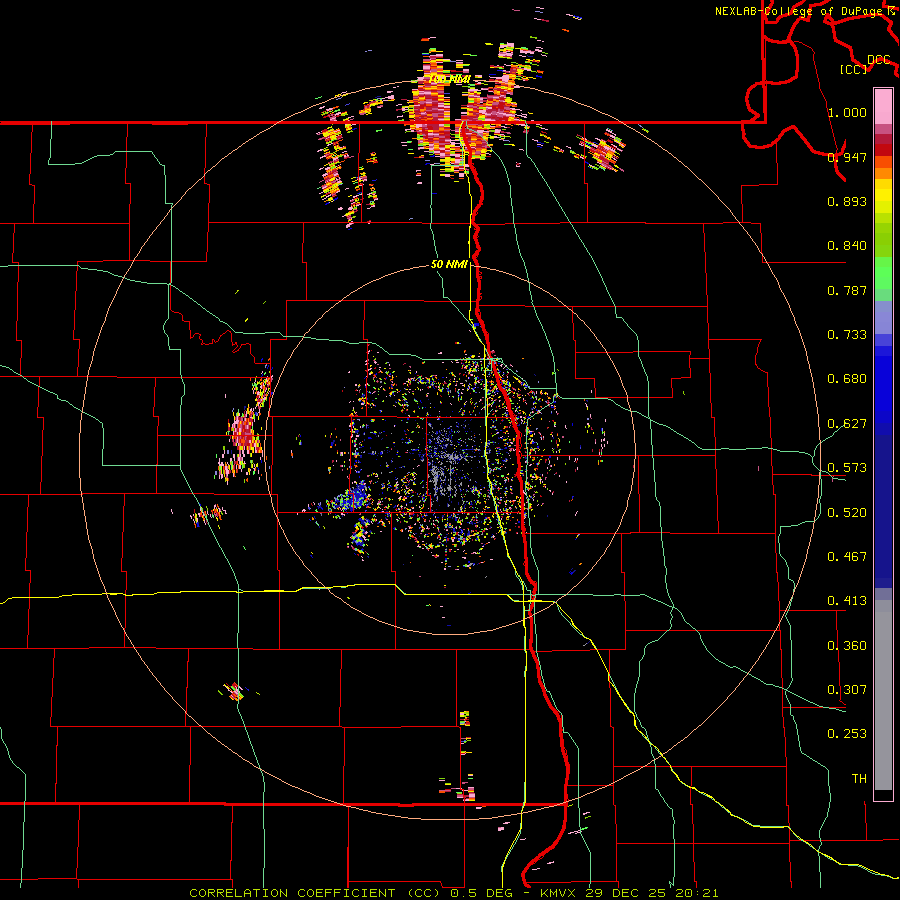Click the TH threshold label
Screen dimensions: 900x900
coord(859,779)
